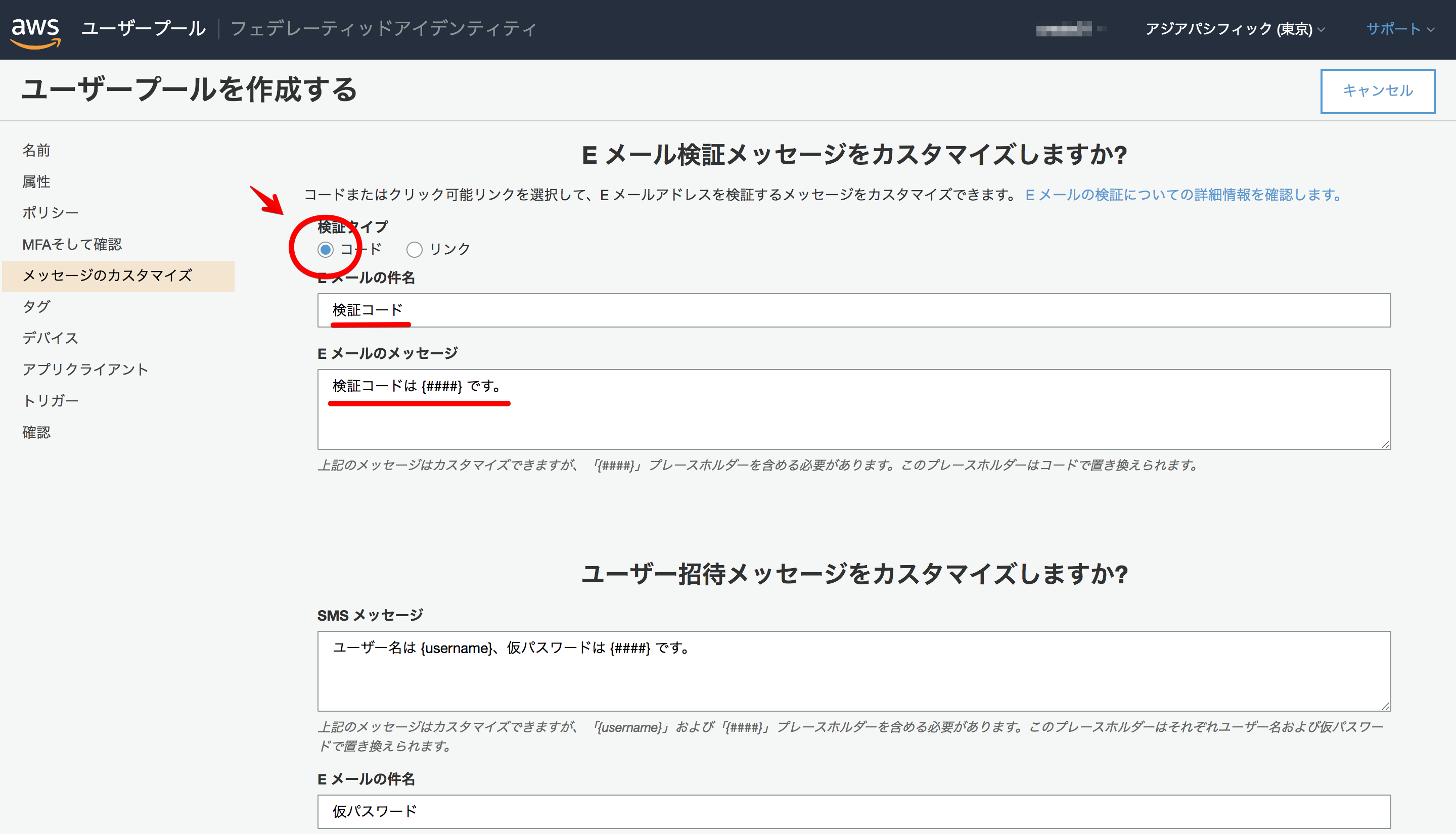This screenshot has height=834, width=1456.
Task: Click the SMS メッセージ text area
Action: [x=854, y=671]
